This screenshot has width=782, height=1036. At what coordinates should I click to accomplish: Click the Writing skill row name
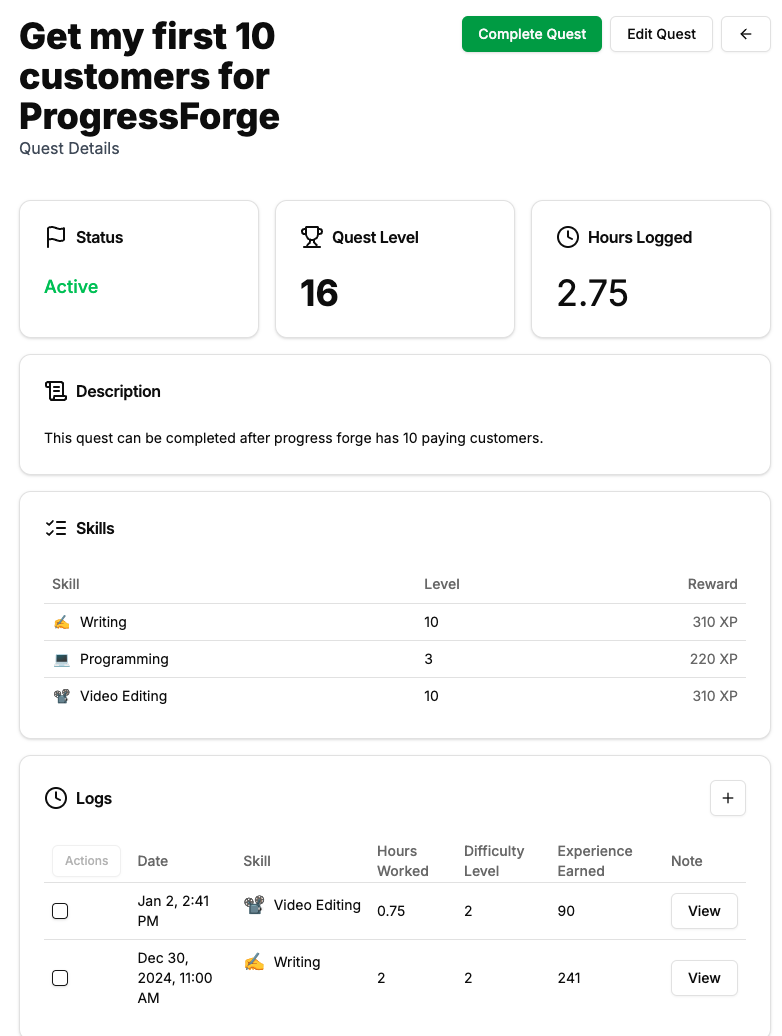click(103, 622)
